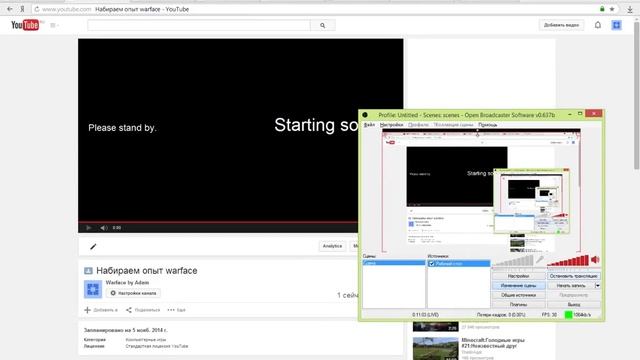The image size is (640, 360).
Task: Click 'Настройки канала' button
Action: pyautogui.click(x=133, y=293)
